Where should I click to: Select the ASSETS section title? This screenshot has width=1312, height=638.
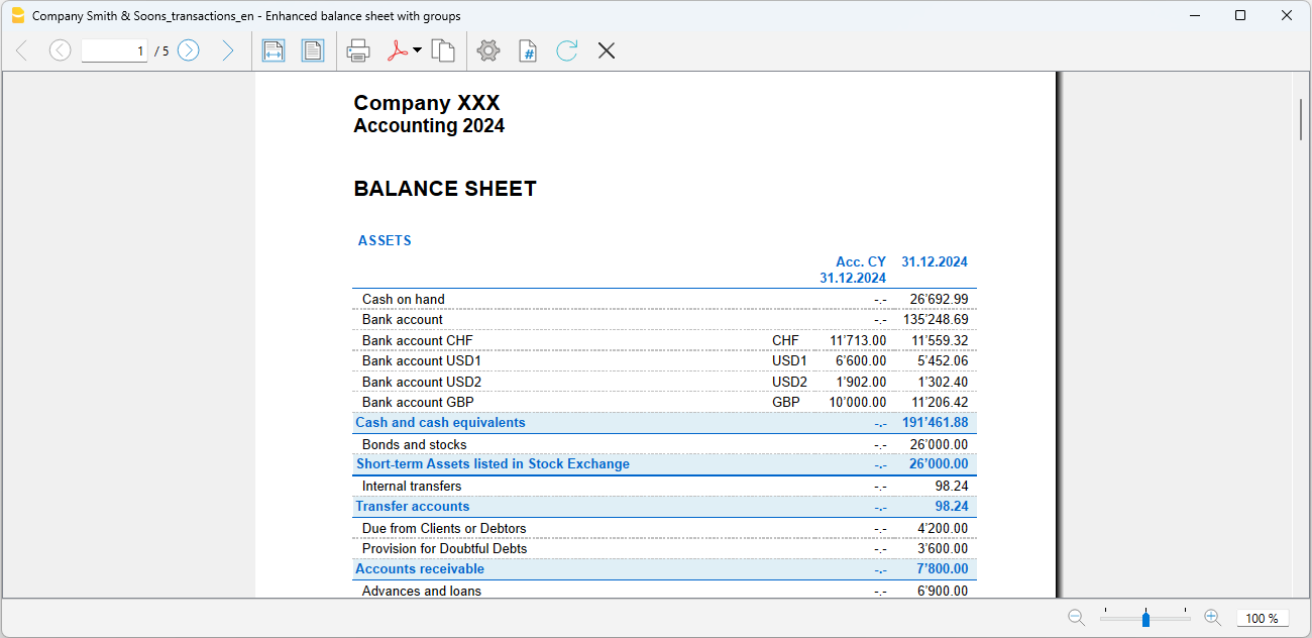tap(385, 241)
